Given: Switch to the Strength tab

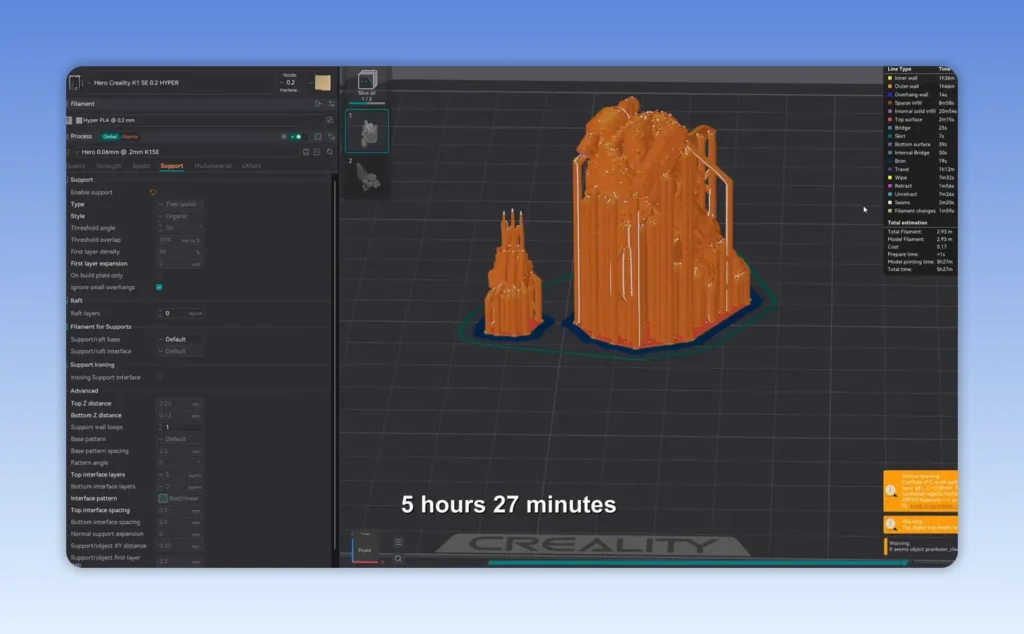Looking at the screenshot, I should (x=108, y=166).
